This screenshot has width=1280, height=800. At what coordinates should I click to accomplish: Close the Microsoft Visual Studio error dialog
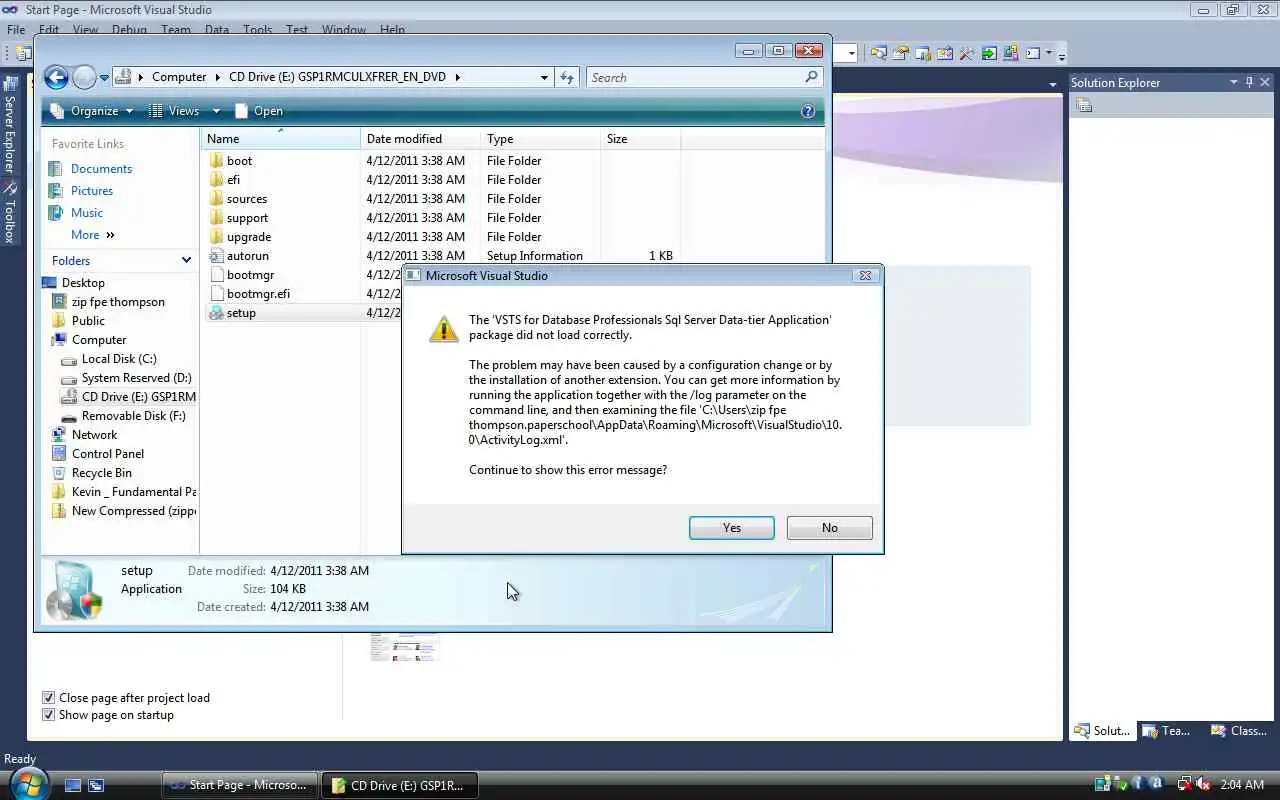[x=866, y=275]
